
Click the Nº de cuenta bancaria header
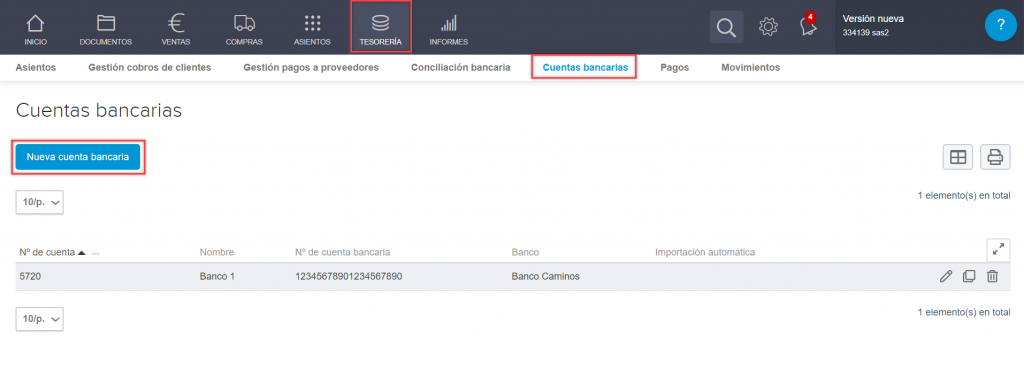343,253
